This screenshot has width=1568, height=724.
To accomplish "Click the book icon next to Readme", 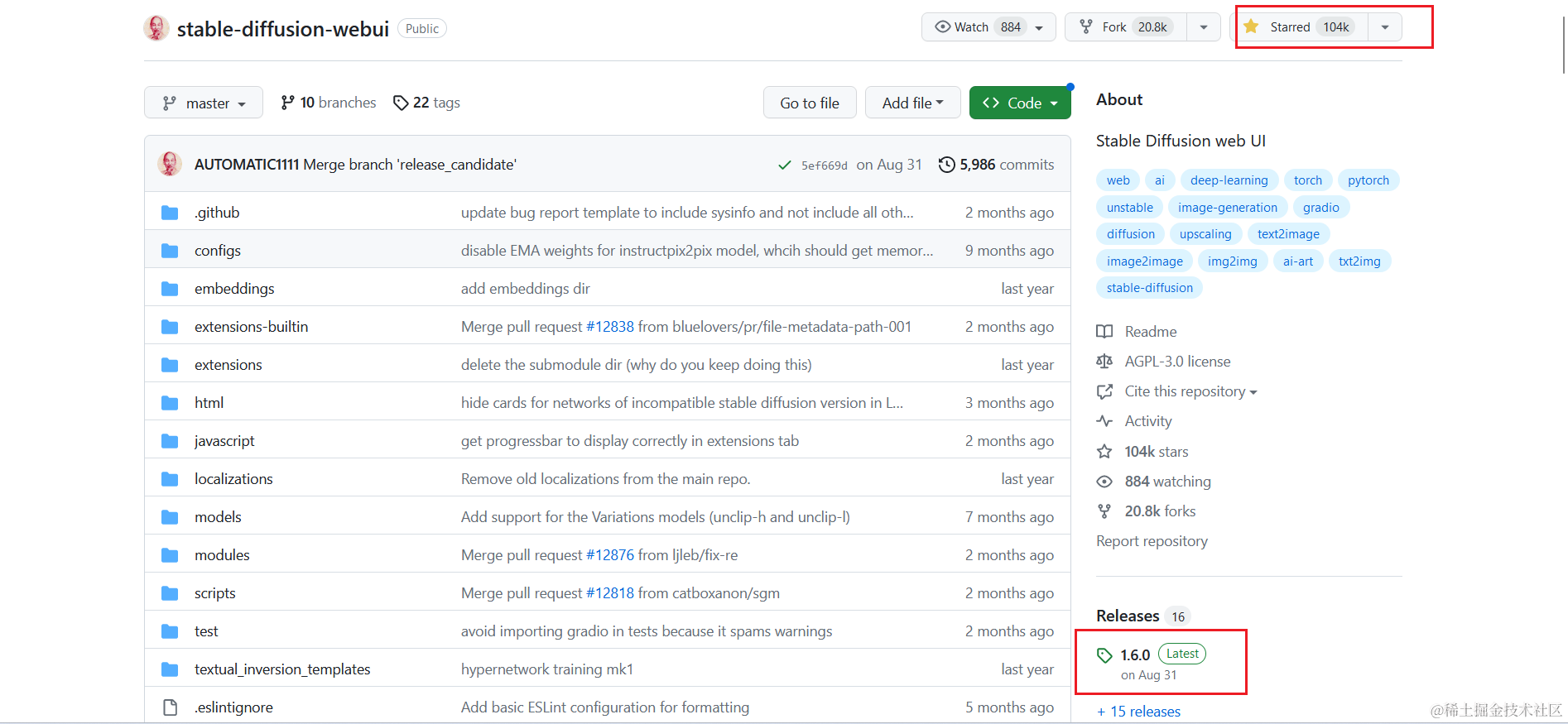I will click(x=1104, y=332).
